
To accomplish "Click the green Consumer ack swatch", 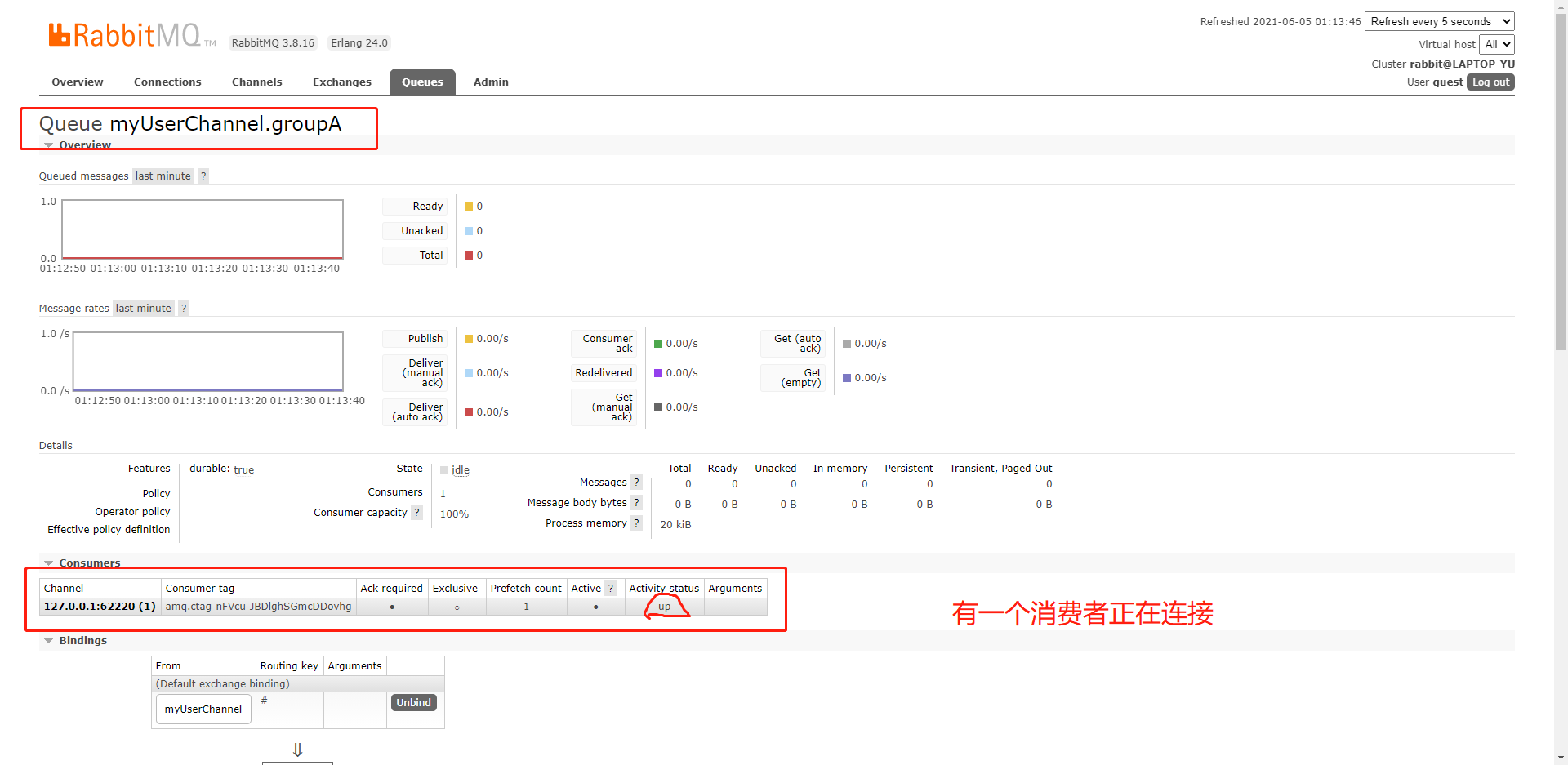I will pos(658,344).
